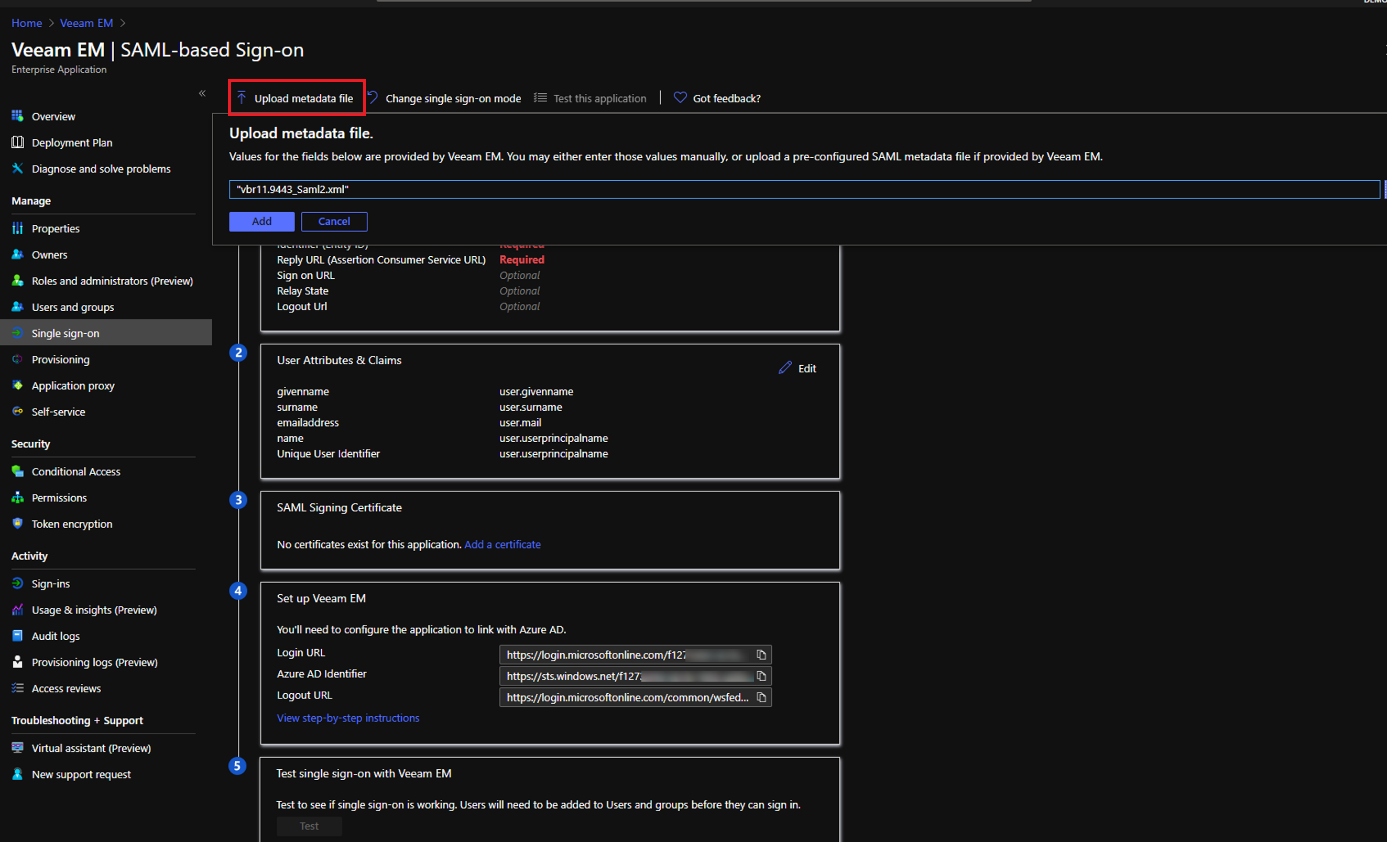Click the Overview sidebar icon

click(x=17, y=116)
